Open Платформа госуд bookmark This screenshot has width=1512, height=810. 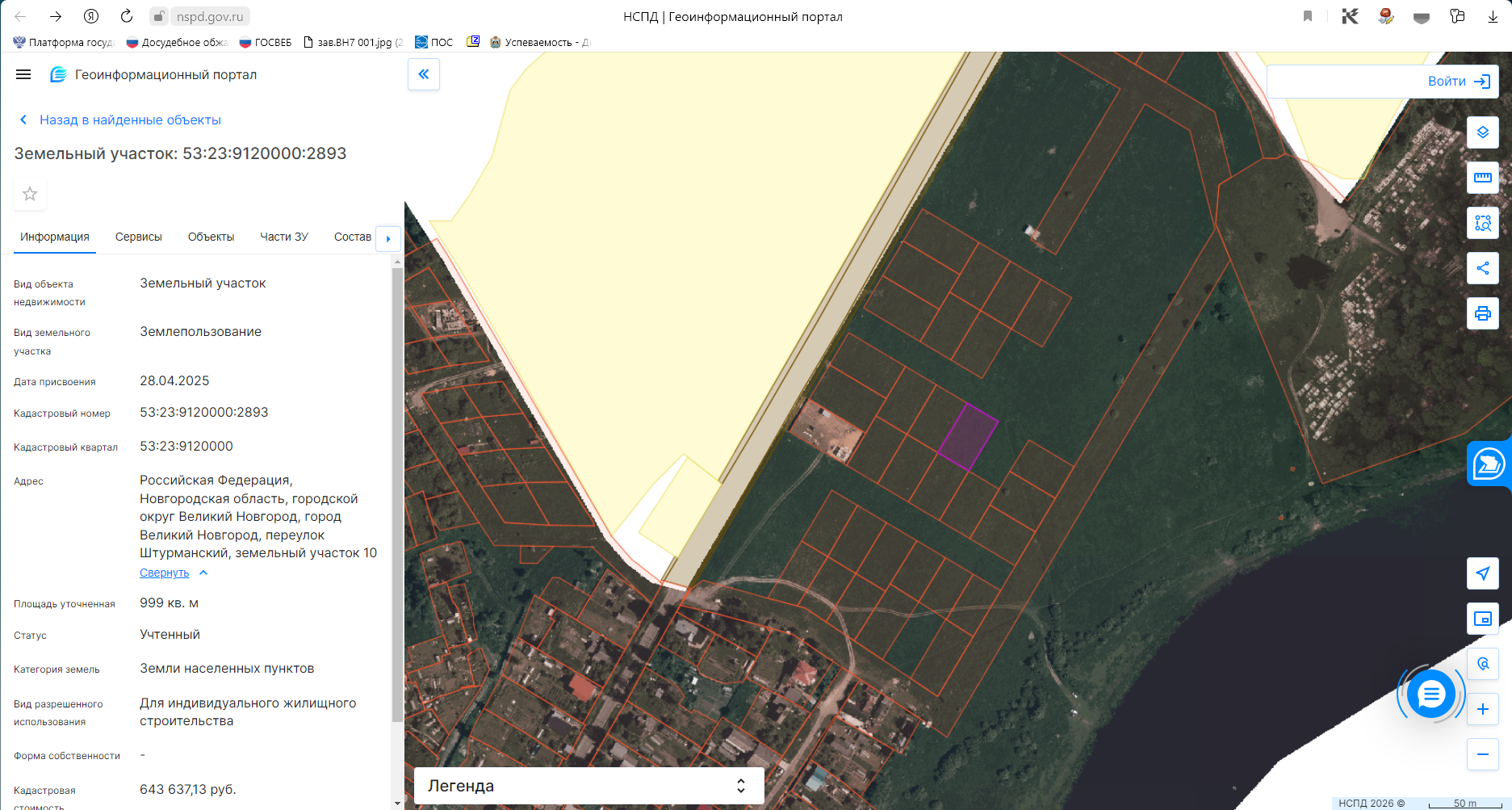click(x=65, y=42)
